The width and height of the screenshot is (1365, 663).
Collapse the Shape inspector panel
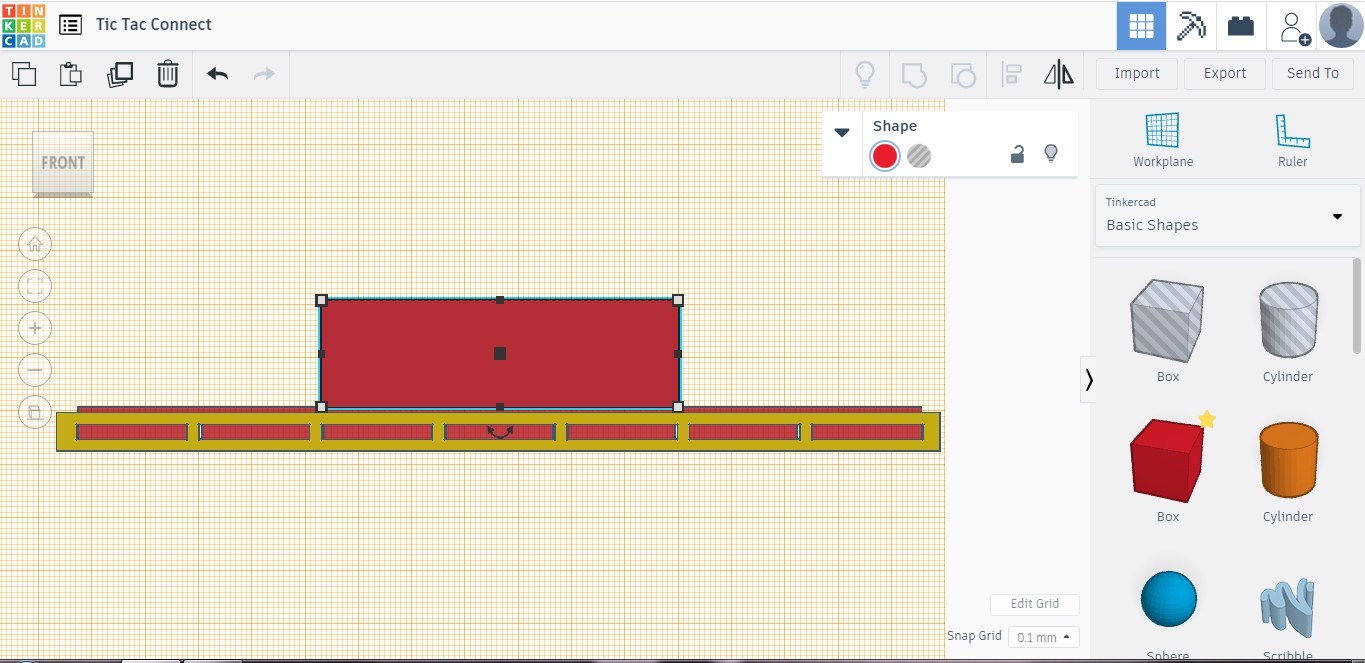pos(842,132)
